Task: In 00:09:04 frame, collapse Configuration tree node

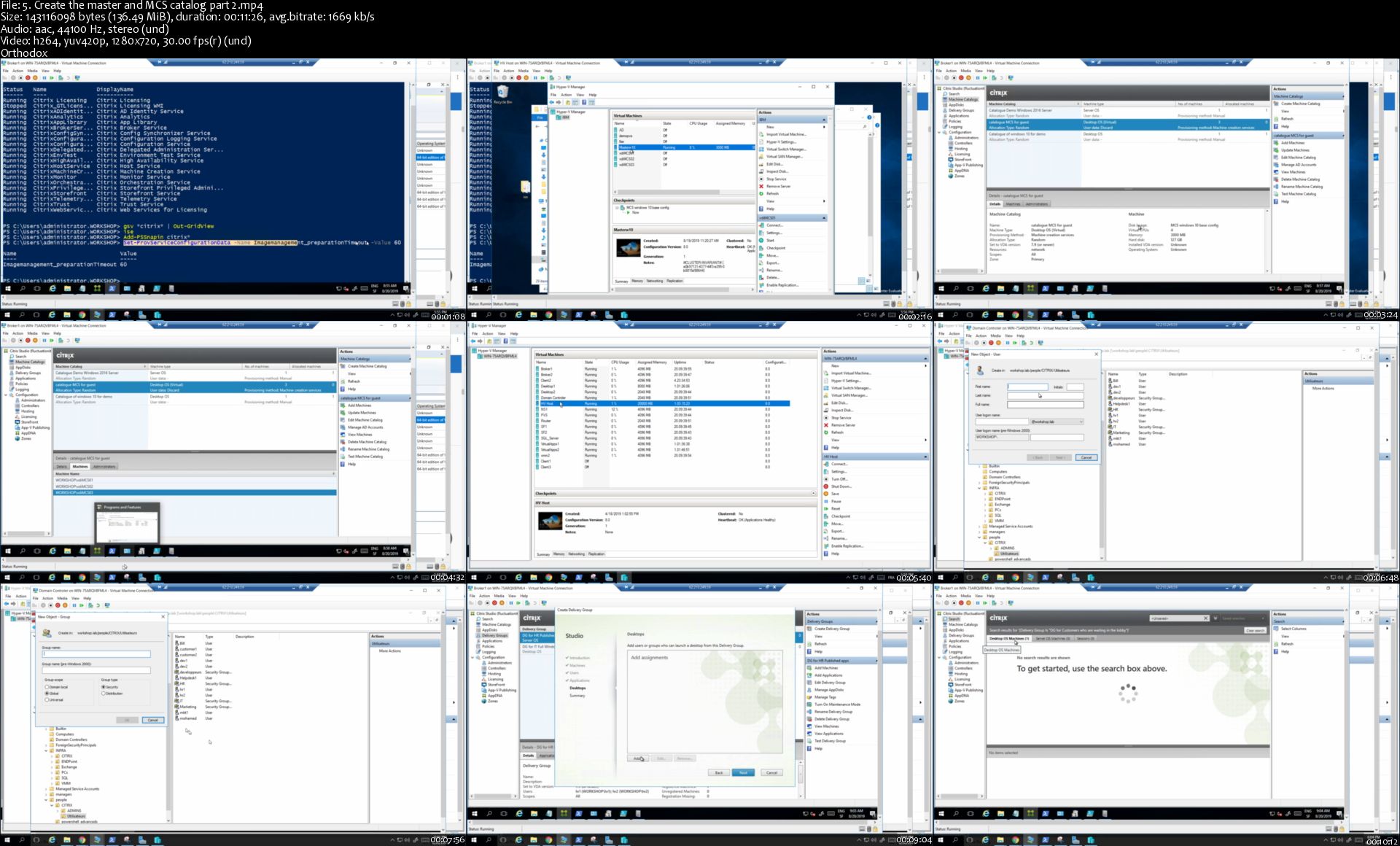Action: [472, 657]
